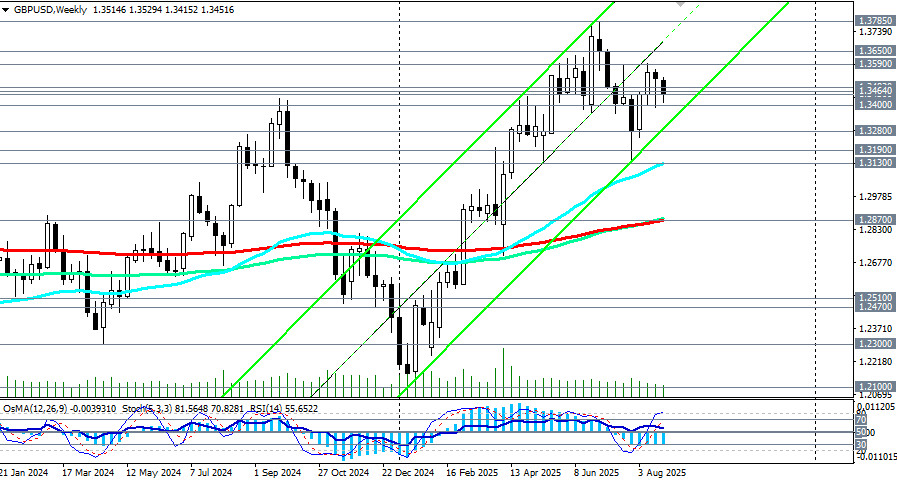Image resolution: width=897 pixels, height=482 pixels.
Task: Click the 1.37390 scale value
Action: 875,31
